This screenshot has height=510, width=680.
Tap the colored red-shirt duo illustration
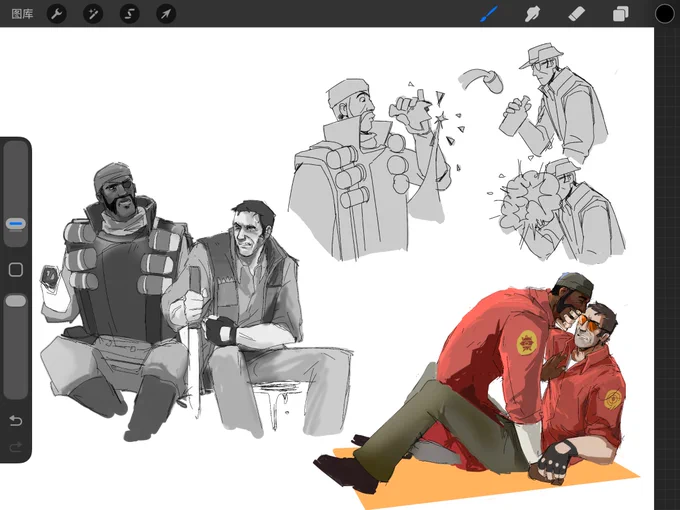(476, 388)
